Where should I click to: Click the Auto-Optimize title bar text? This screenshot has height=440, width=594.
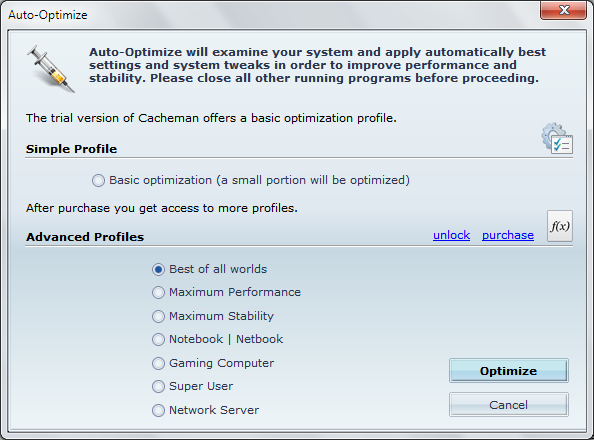[x=48, y=15]
